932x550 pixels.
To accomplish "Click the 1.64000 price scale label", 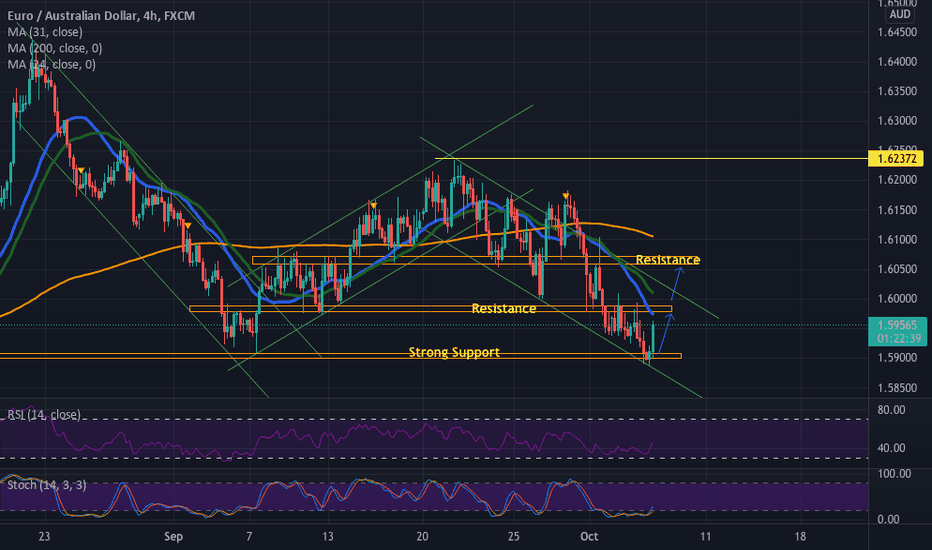I will (897, 62).
